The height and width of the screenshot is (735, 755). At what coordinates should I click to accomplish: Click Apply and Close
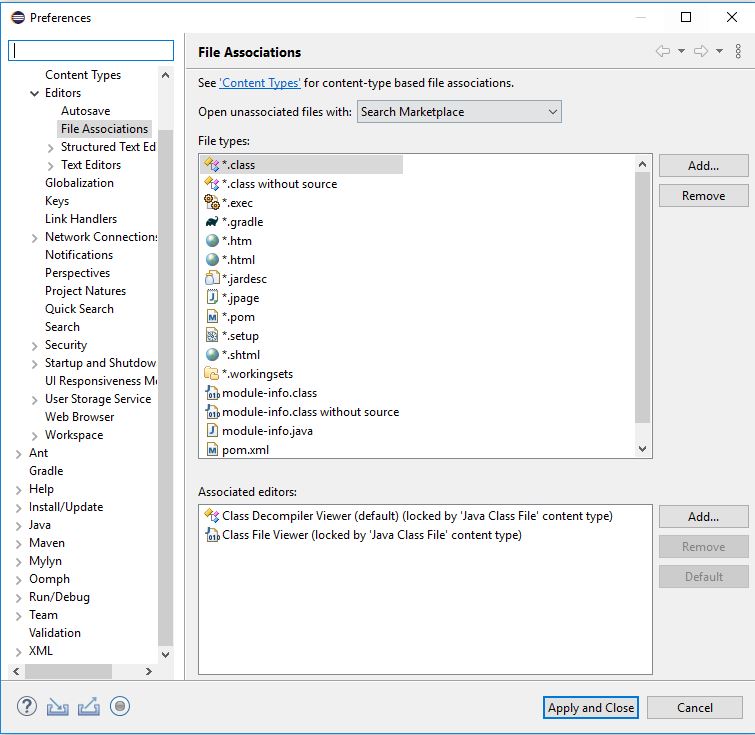(x=591, y=708)
